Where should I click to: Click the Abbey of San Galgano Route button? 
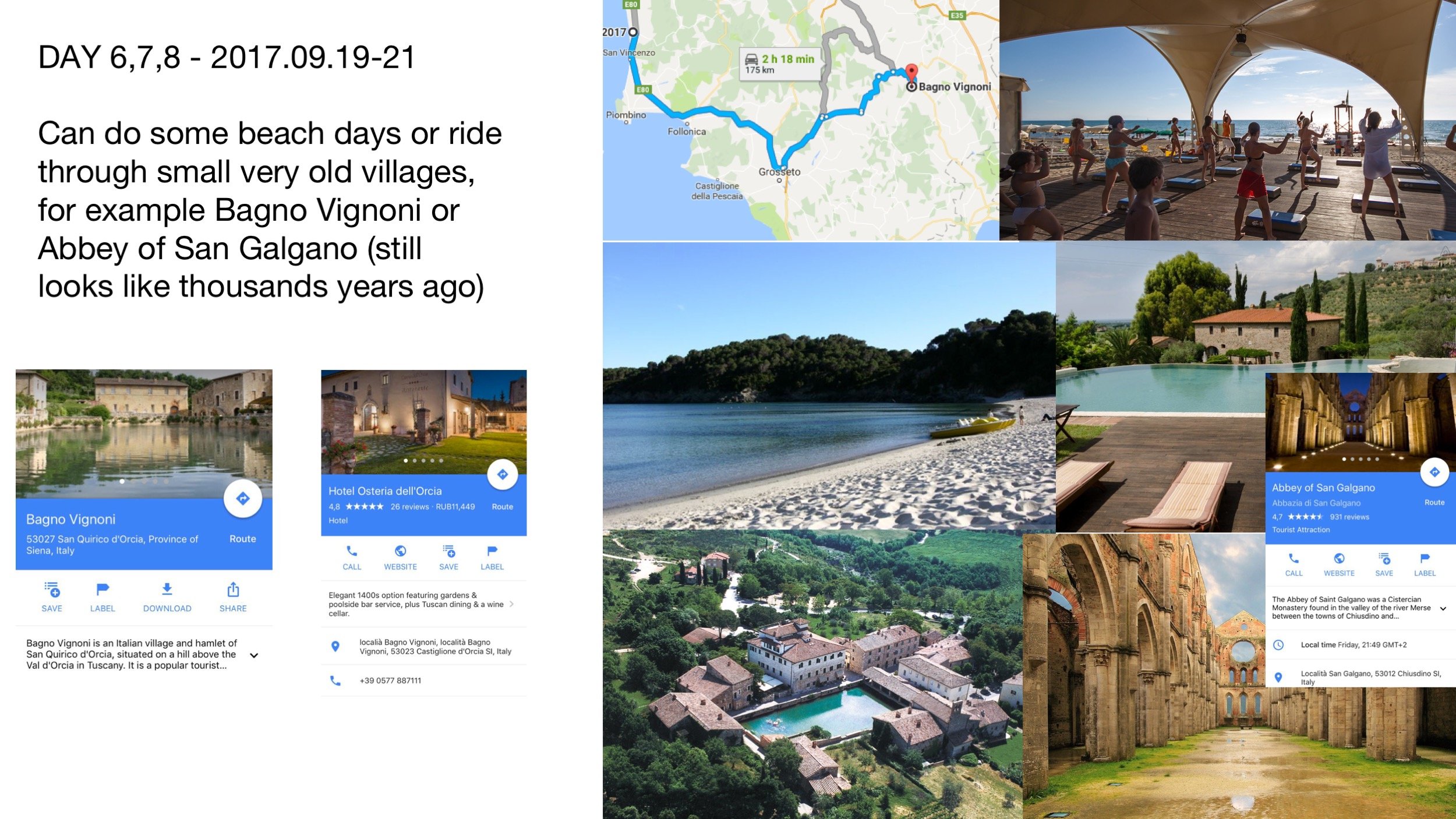click(1434, 473)
